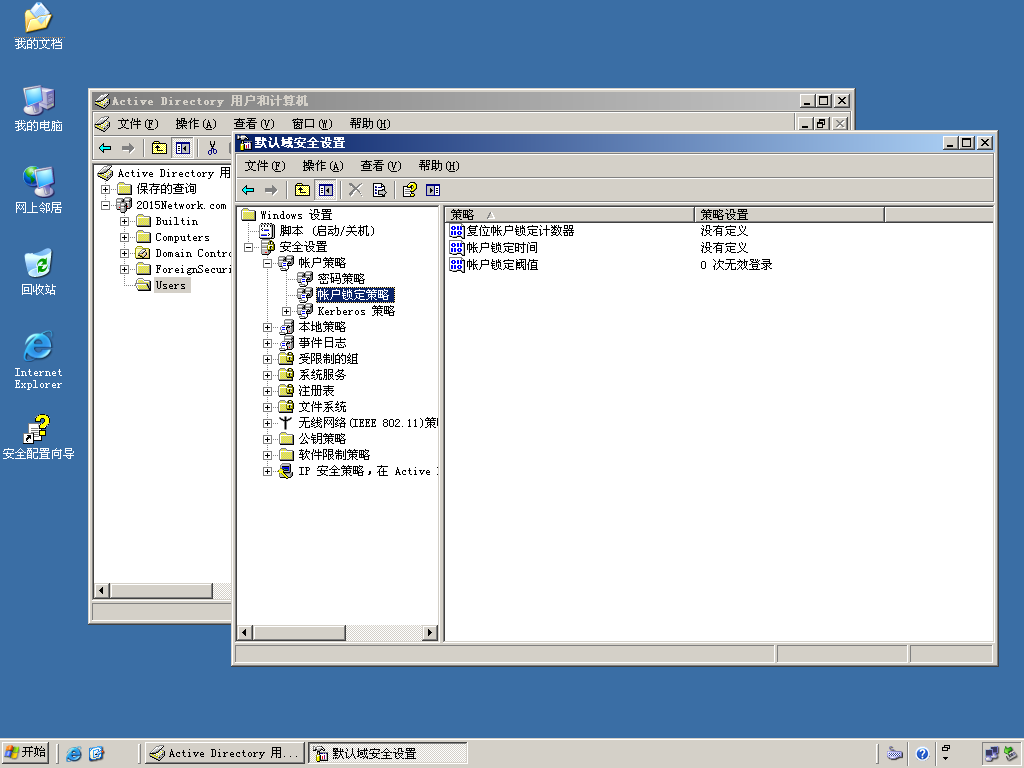Open 我的文档 desktop icon

point(39,26)
